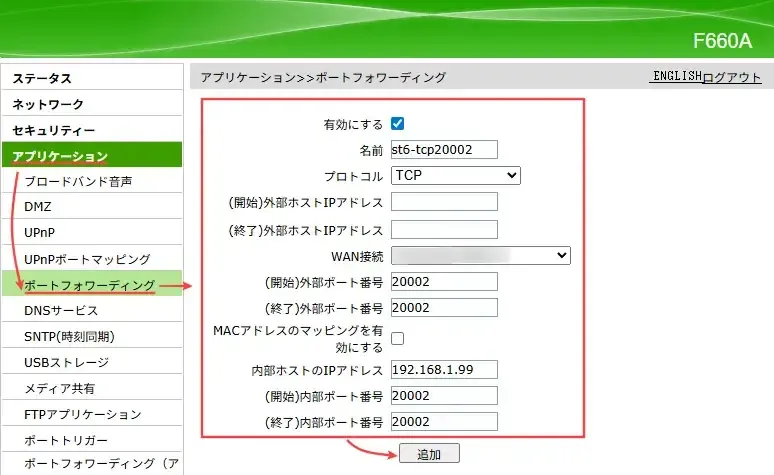Uncheck the 有効にする checkbox
774x475 pixels.
click(397, 123)
